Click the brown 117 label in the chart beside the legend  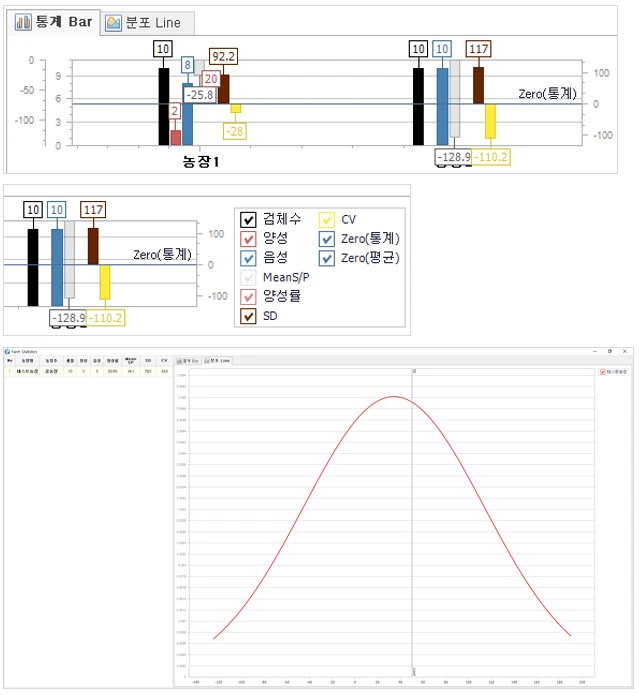coord(93,210)
